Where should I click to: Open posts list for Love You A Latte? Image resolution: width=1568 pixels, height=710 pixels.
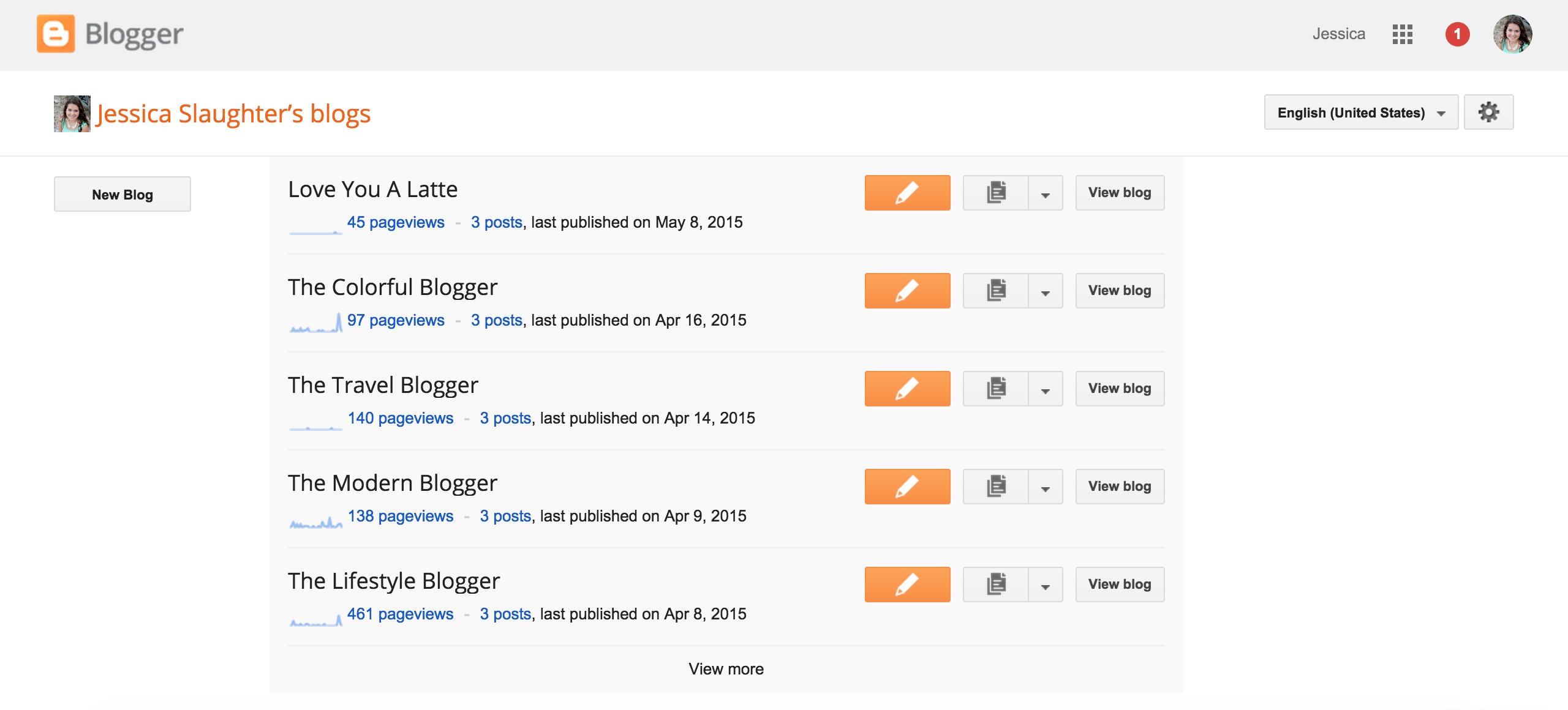click(x=996, y=193)
